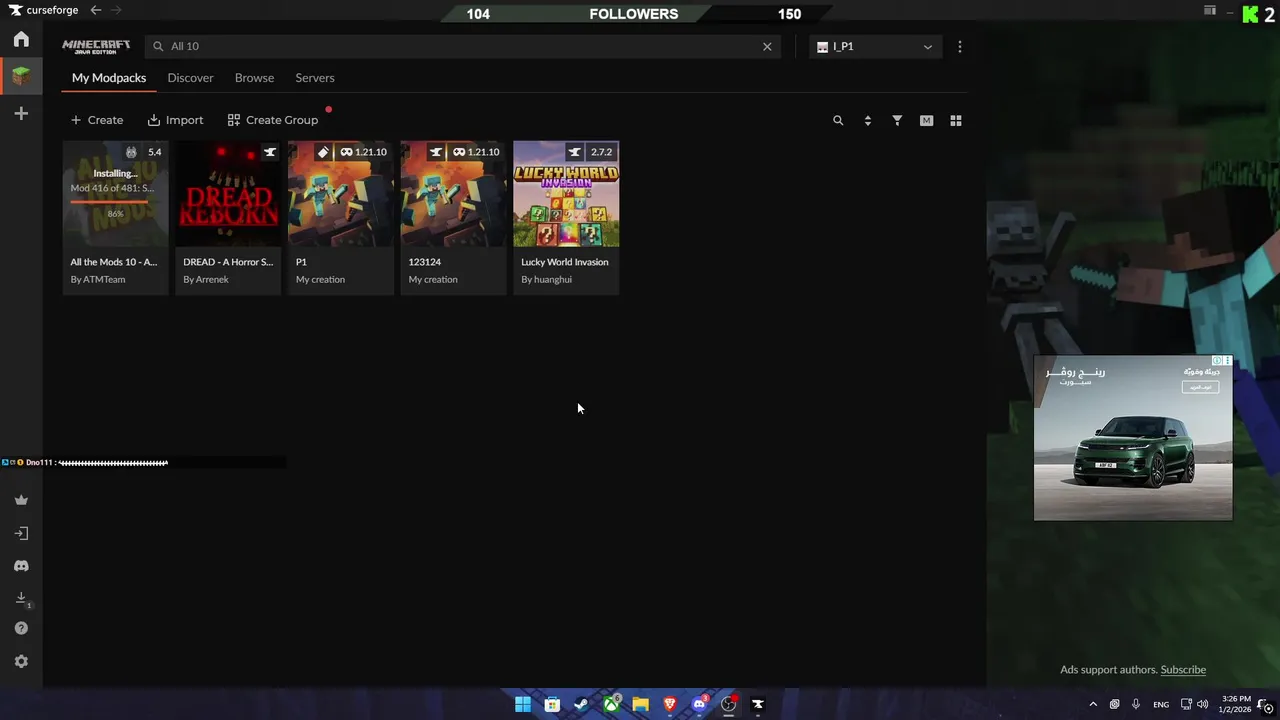Click the 'All the Mods 10 - A...' title
Image resolution: width=1280 pixels, height=720 pixels.
click(x=114, y=262)
